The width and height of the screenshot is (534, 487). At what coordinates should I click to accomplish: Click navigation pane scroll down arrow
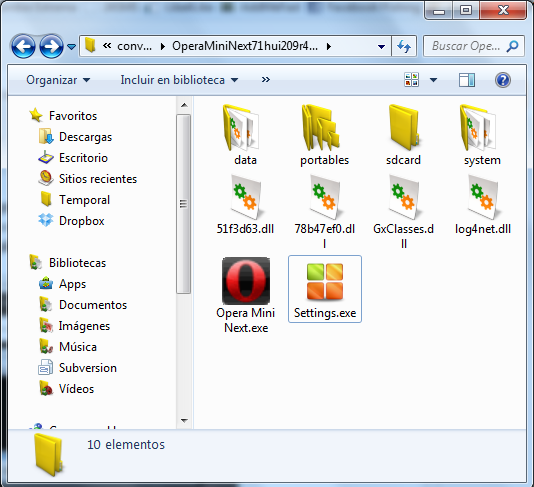(x=184, y=421)
